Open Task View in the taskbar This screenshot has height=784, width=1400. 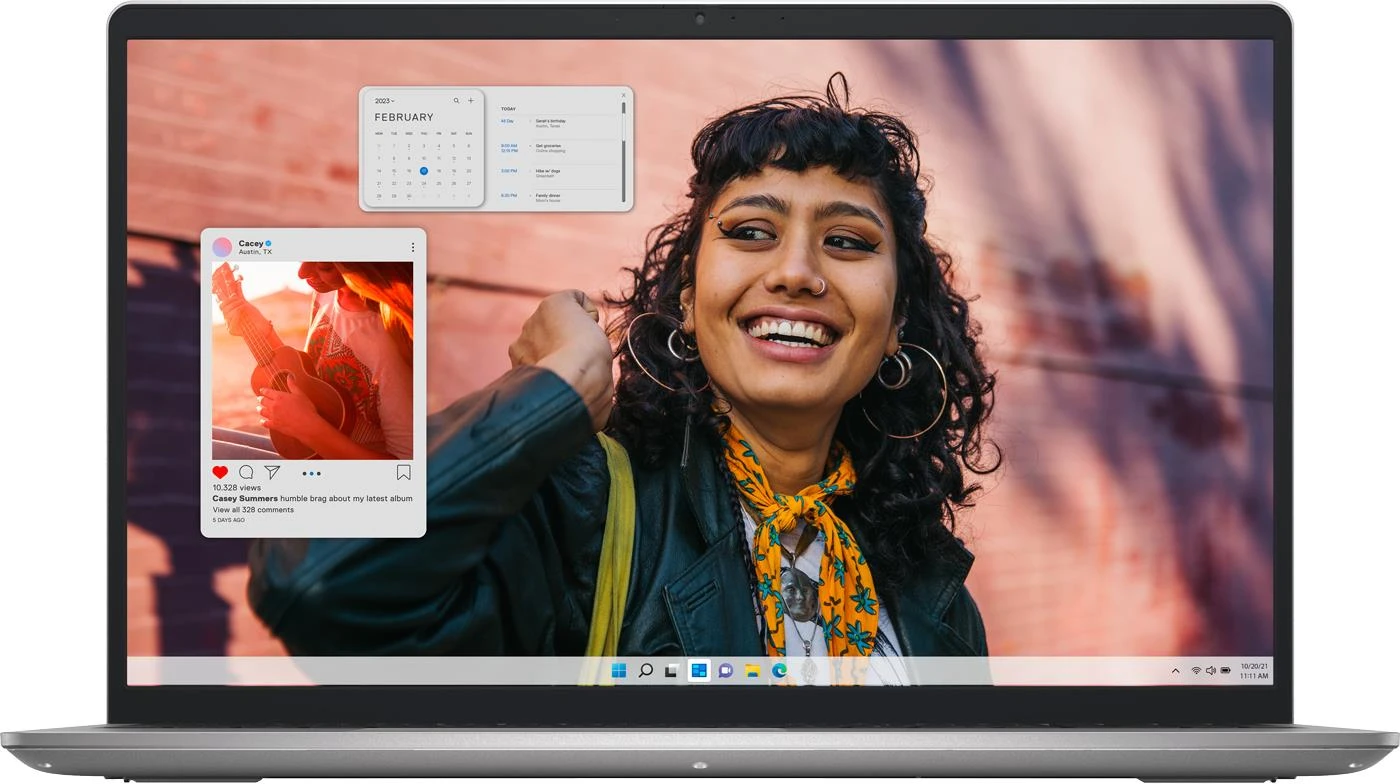672,670
